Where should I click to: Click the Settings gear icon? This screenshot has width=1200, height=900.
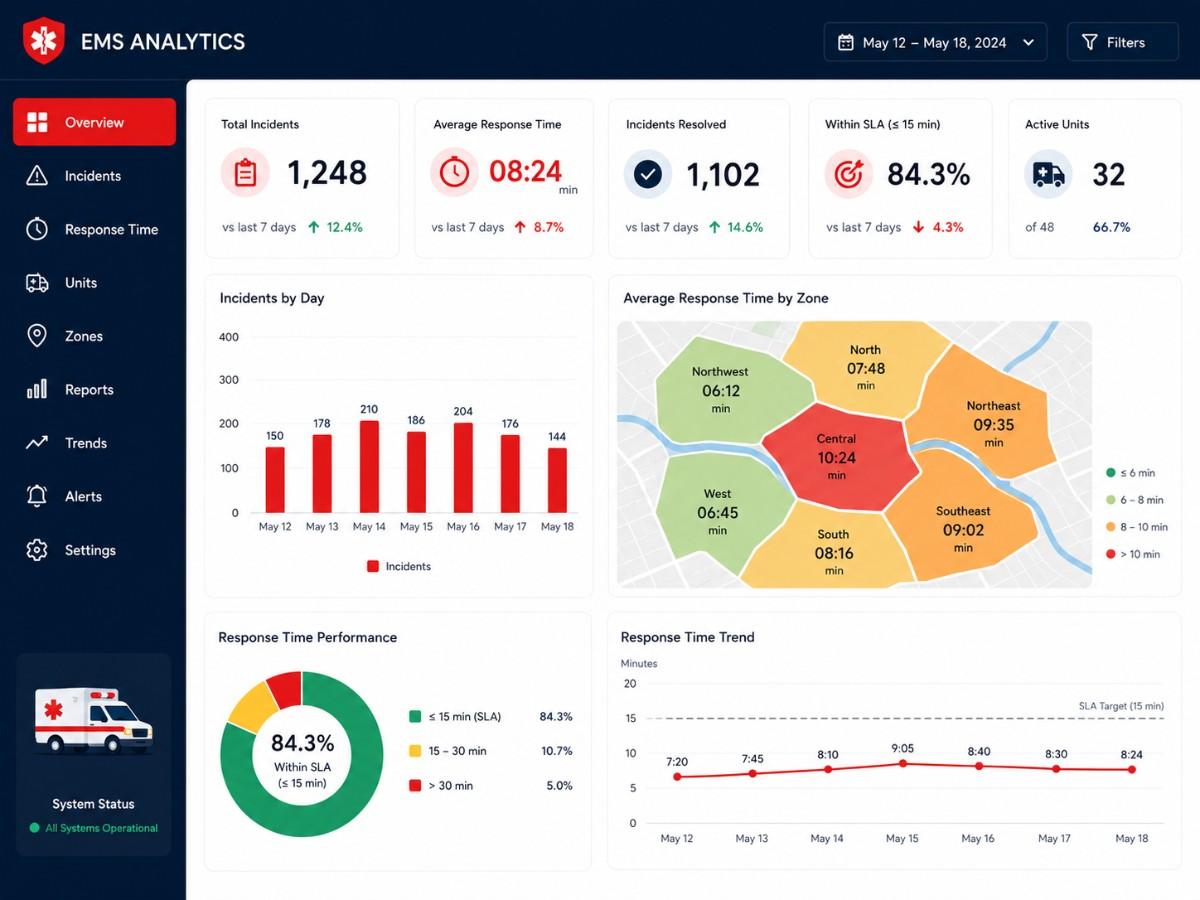pyautogui.click(x=37, y=550)
